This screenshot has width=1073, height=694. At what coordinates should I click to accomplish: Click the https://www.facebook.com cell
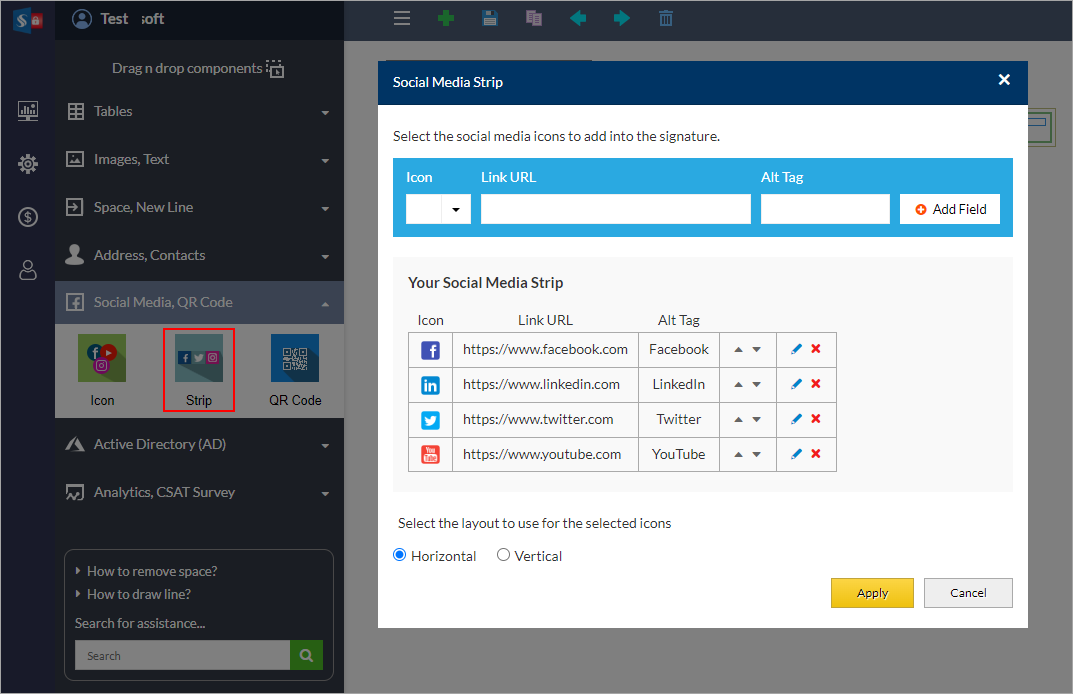coord(545,350)
